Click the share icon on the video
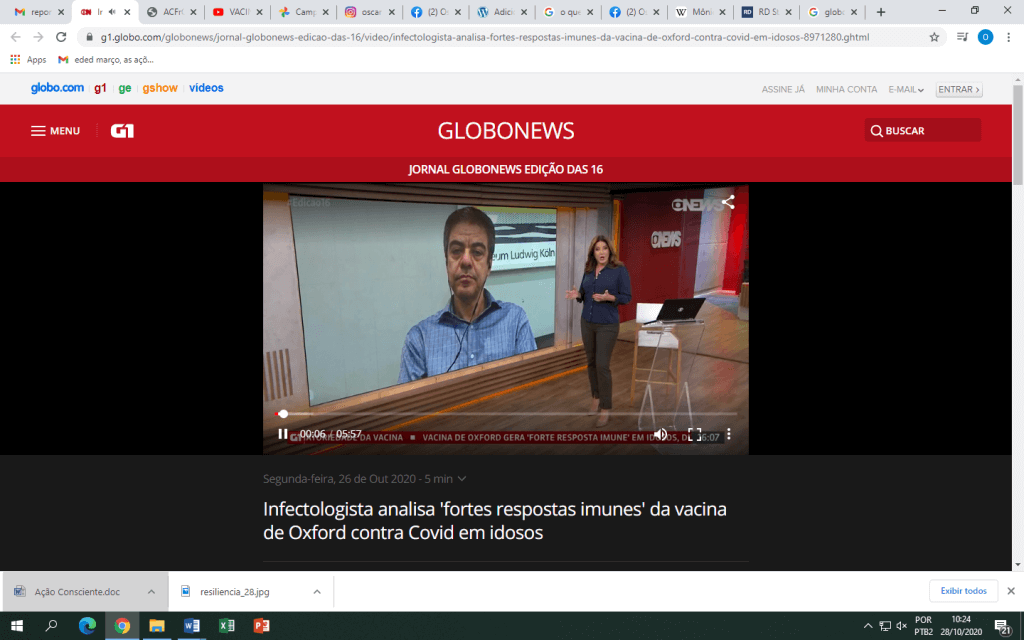The image size is (1024, 640). tap(728, 202)
